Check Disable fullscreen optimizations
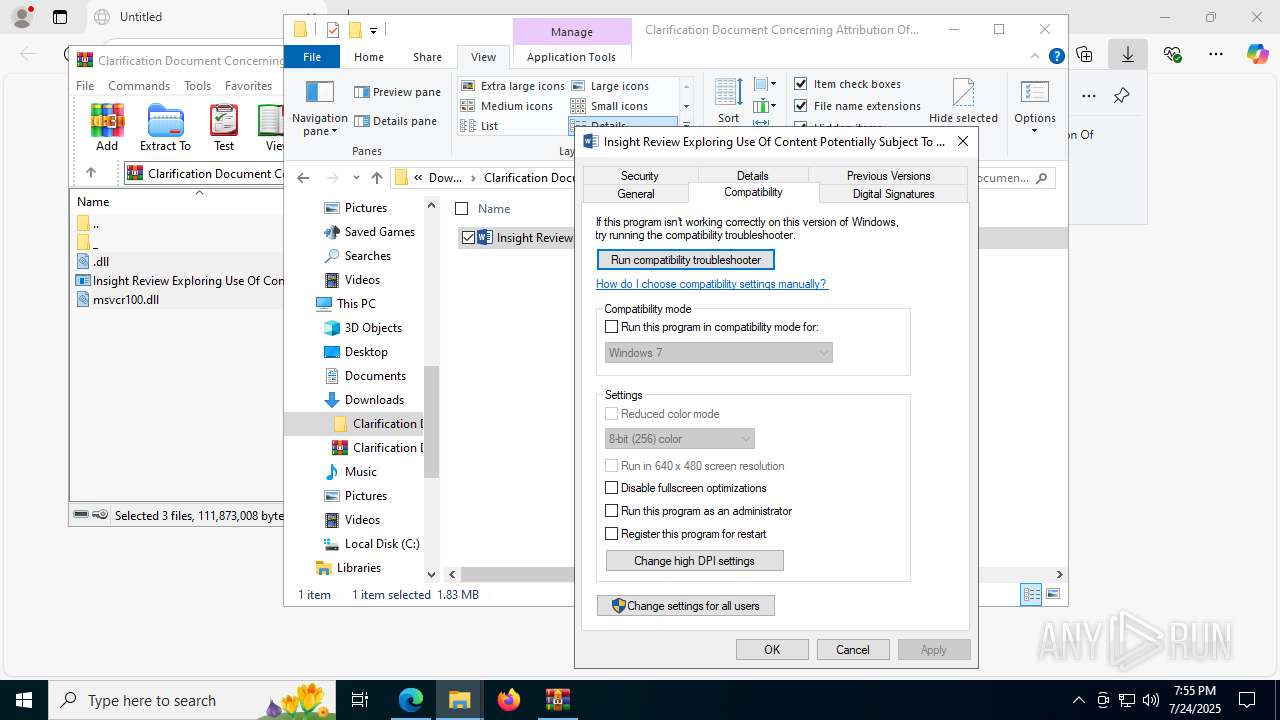Screen dimensions: 1280x720 pos(612,488)
